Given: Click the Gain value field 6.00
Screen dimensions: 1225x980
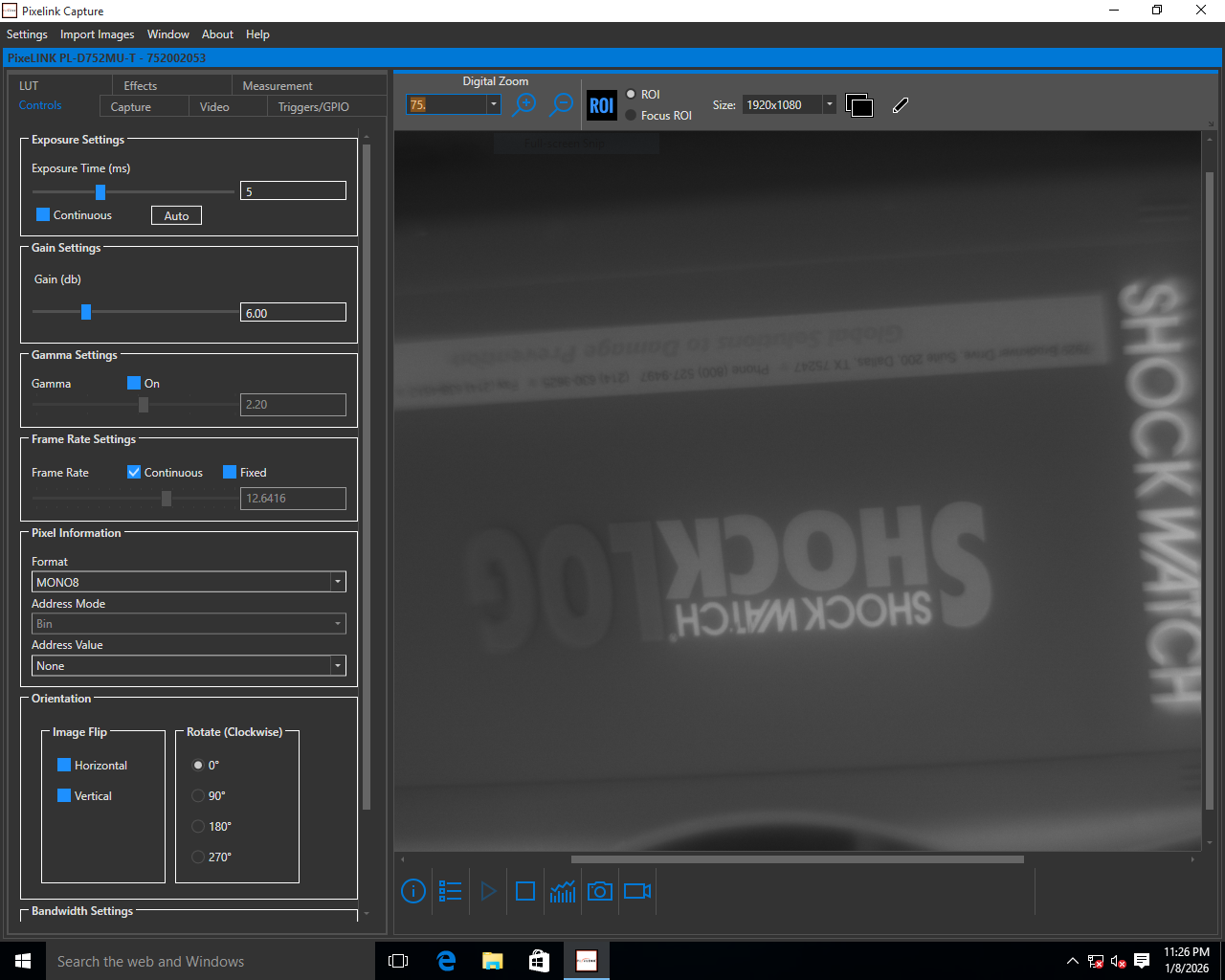Looking at the screenshot, I should [x=293, y=312].
